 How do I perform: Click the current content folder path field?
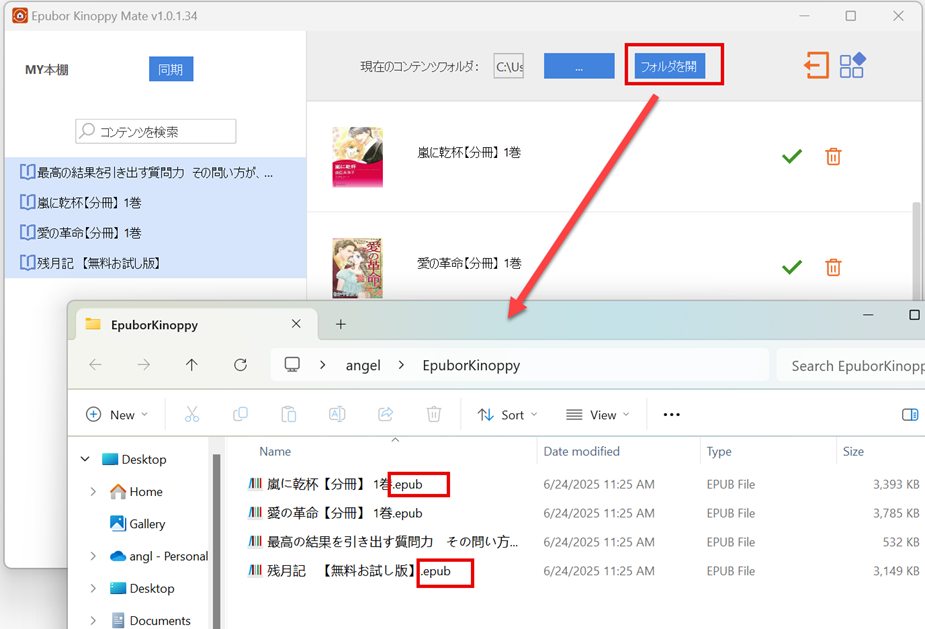(509, 66)
